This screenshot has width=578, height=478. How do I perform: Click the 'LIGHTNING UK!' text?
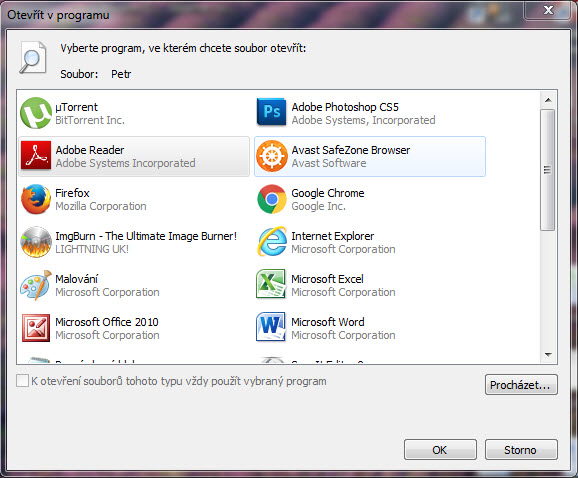[x=92, y=249]
